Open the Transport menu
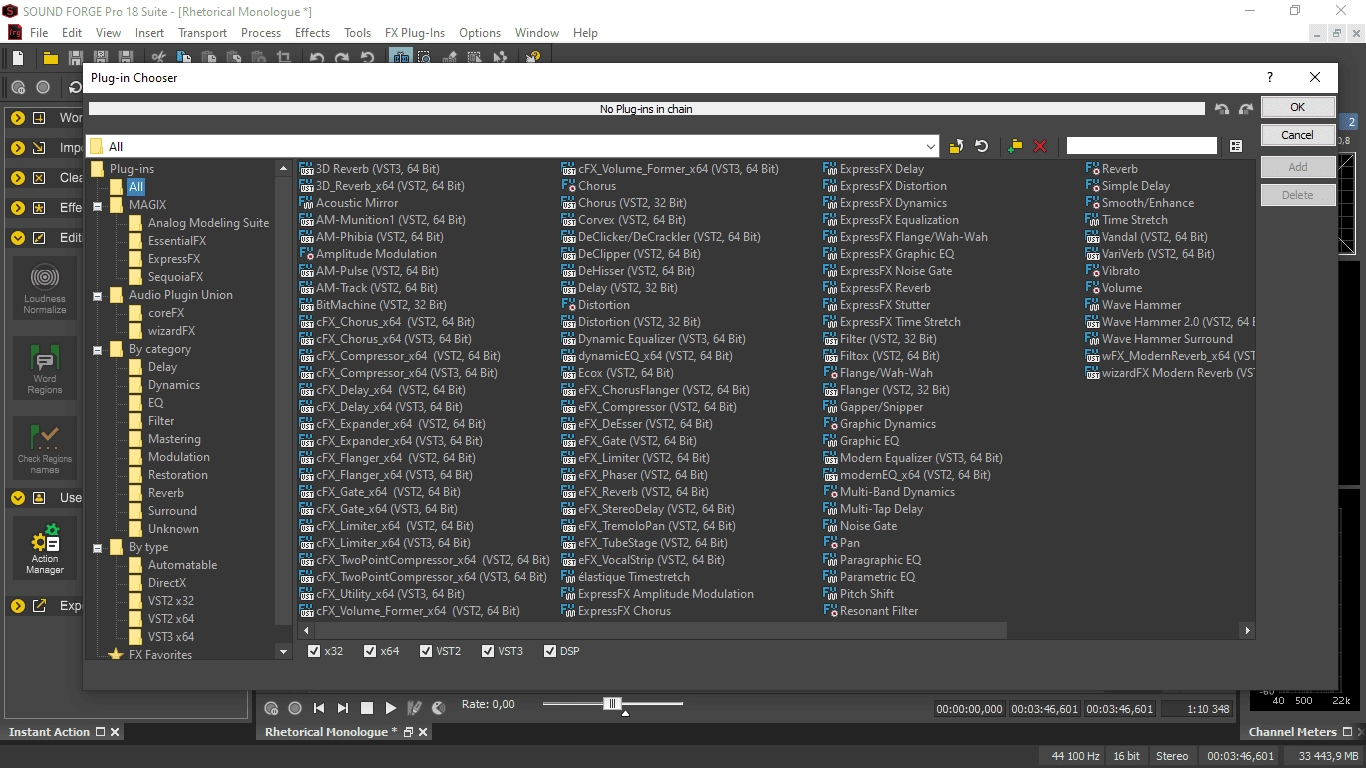 [x=202, y=32]
